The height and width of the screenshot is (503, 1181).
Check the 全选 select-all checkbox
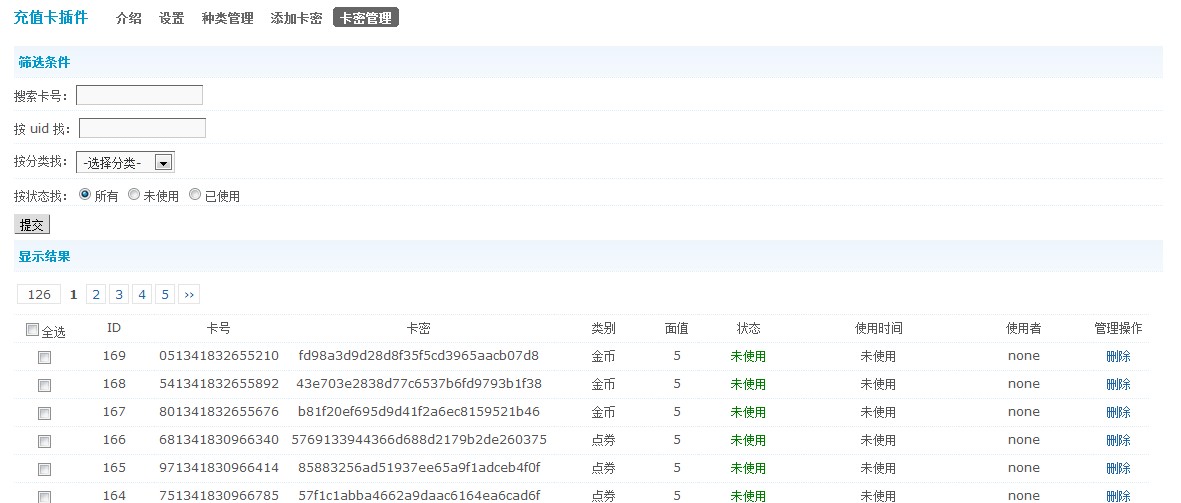[32, 330]
